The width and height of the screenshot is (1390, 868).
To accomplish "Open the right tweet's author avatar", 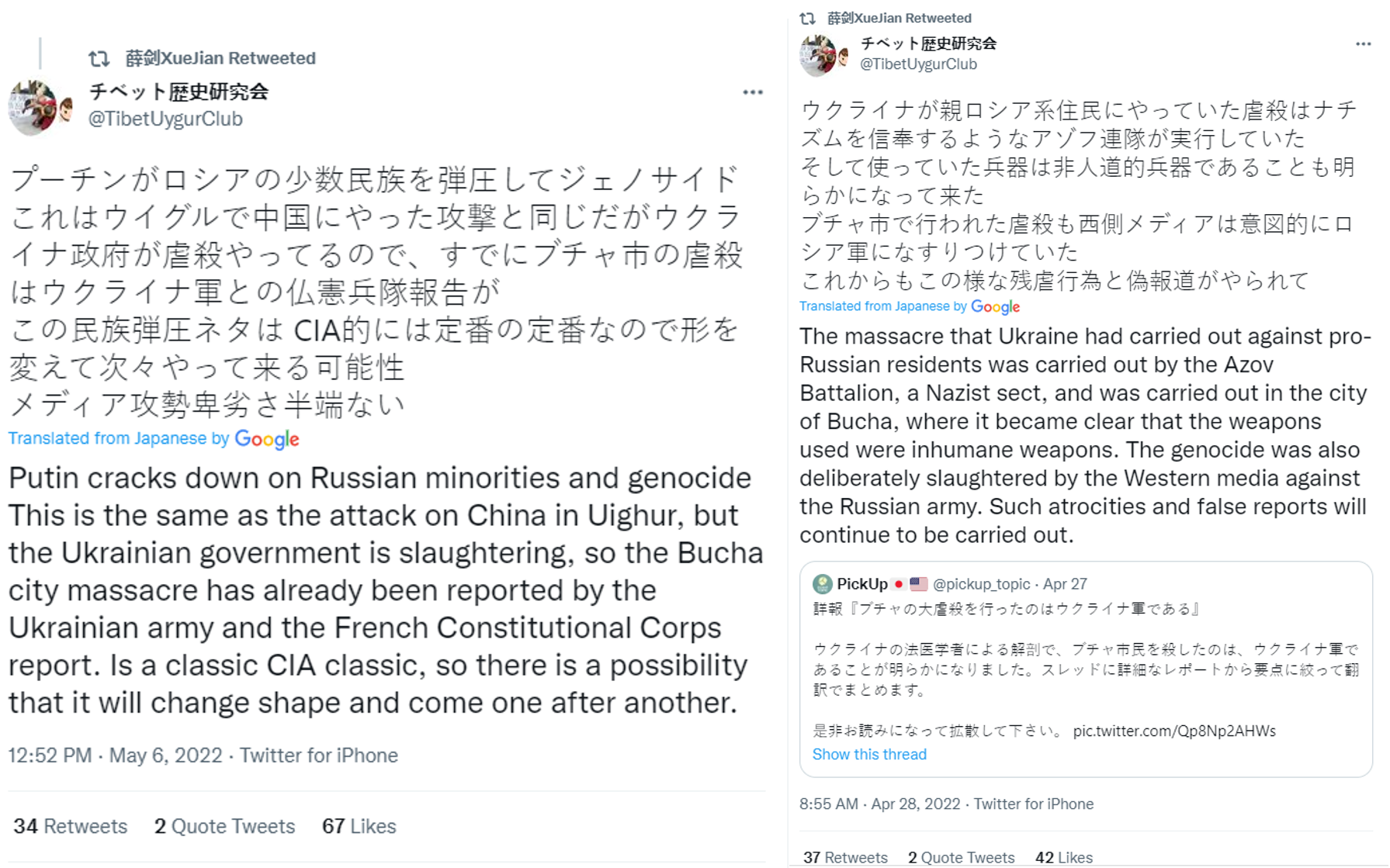I will (824, 54).
